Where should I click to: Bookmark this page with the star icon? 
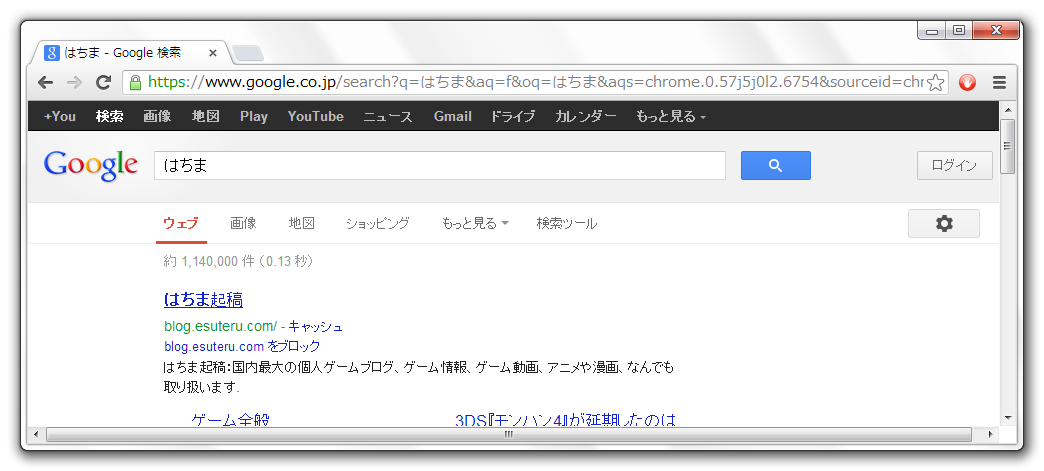pos(935,83)
